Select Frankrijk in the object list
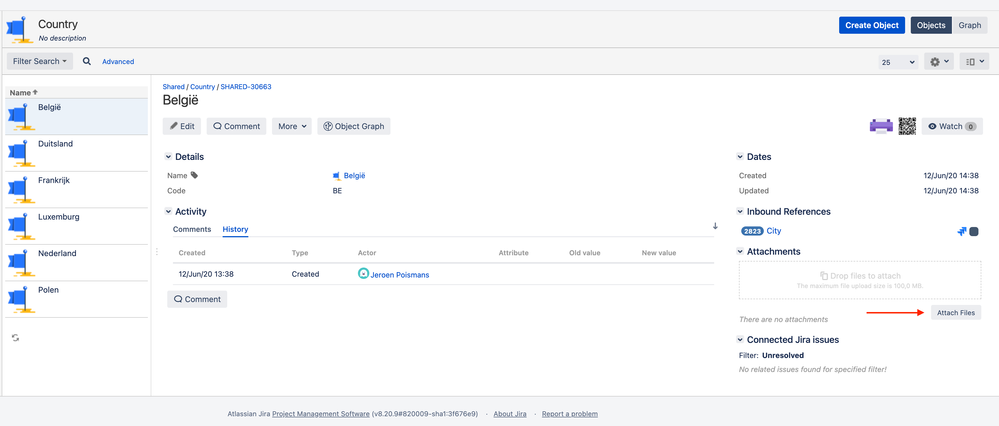Viewport: 999px width, 426px height. click(x=76, y=189)
